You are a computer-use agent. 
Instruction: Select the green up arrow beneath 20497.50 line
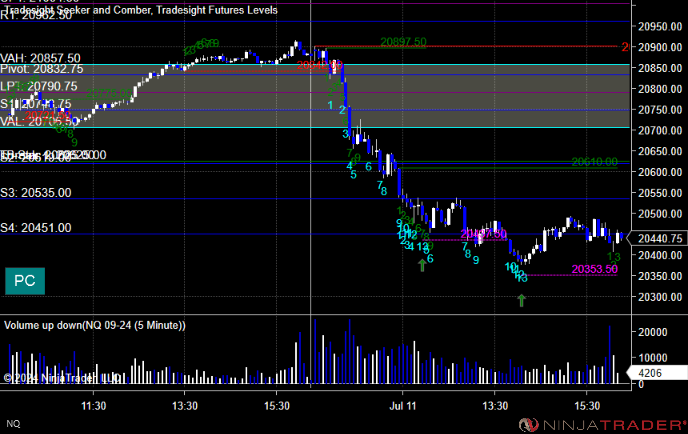click(x=422, y=265)
